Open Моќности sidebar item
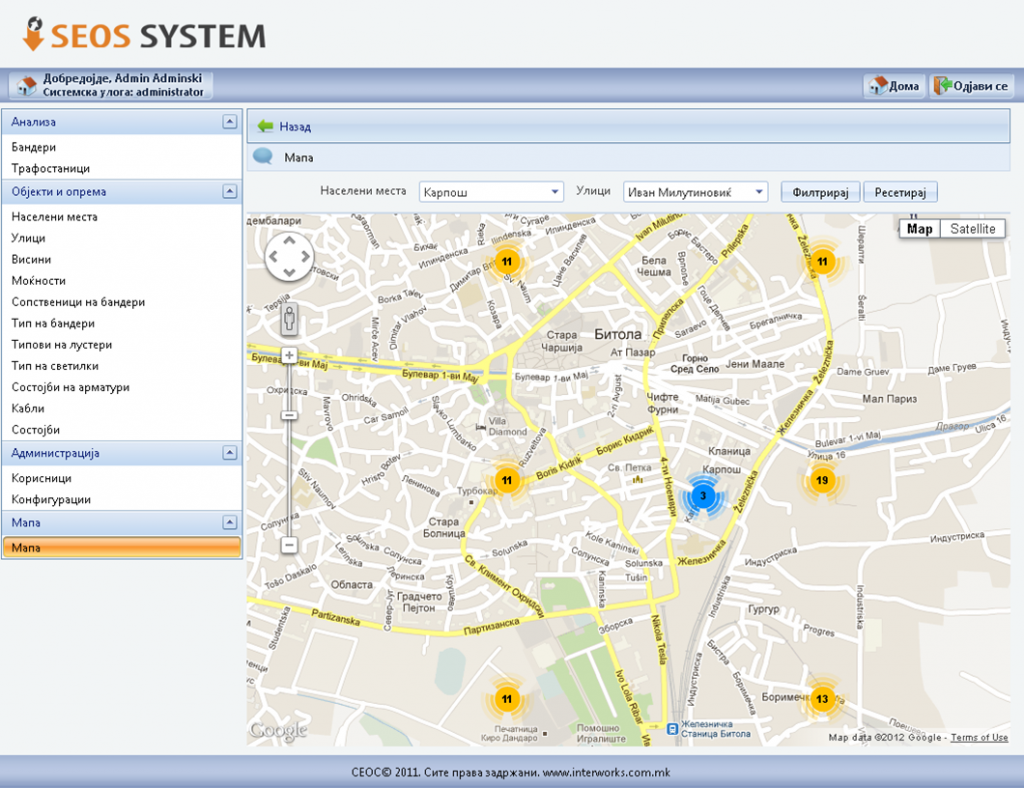The image size is (1024, 788). (x=39, y=281)
